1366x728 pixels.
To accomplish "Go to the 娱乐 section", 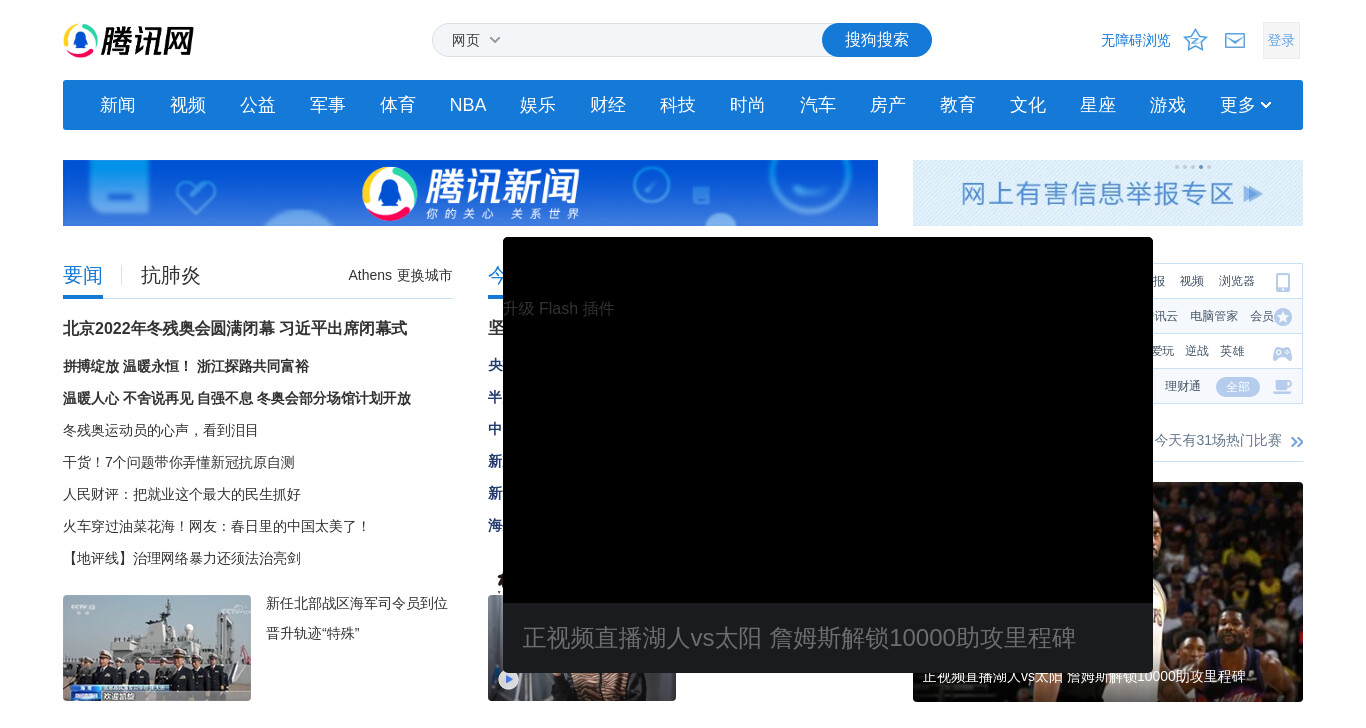I will click(538, 105).
